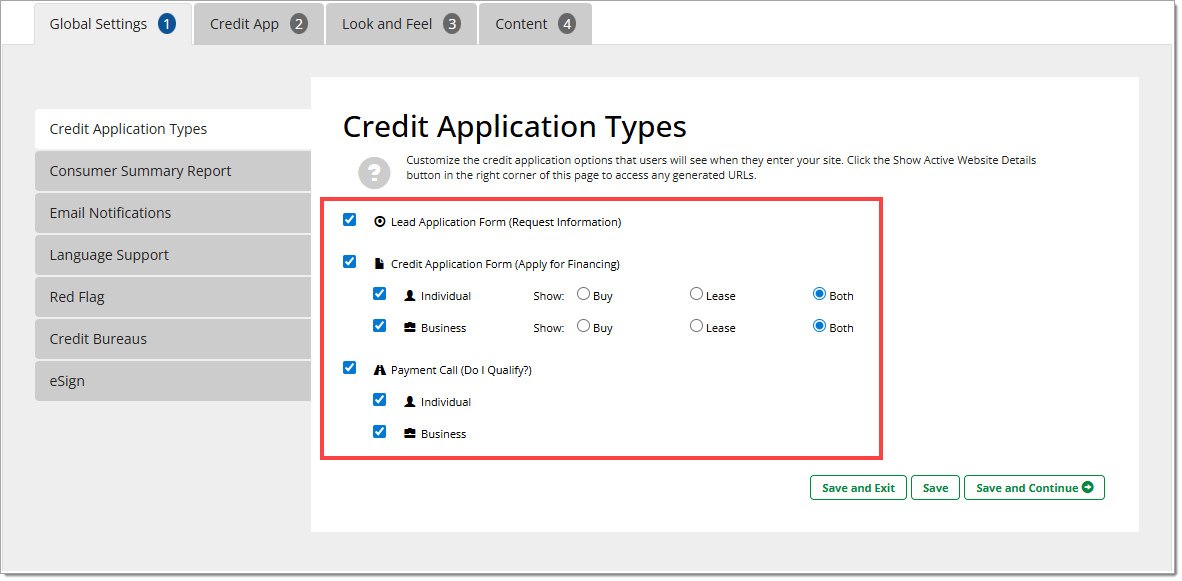This screenshot has width=1182, height=581.
Task: Click the question mark help icon
Action: coord(374,170)
